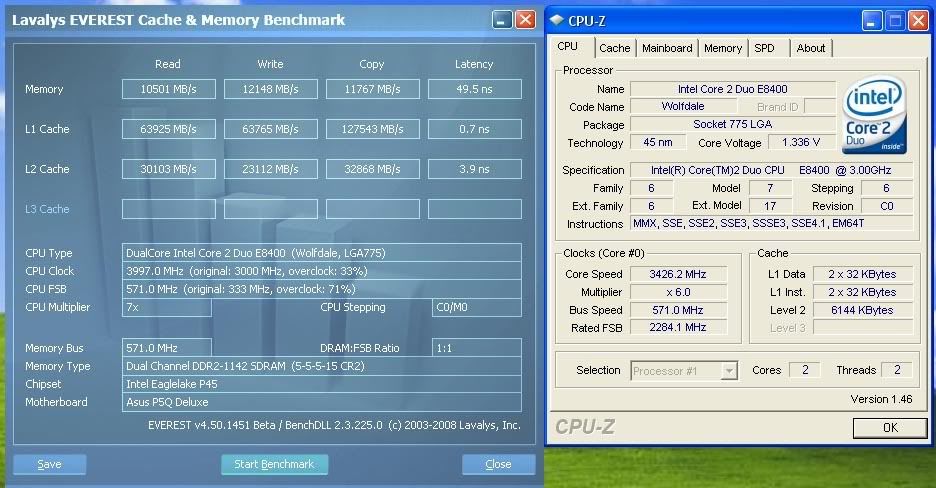This screenshot has width=936, height=488.
Task: Click the Multiplier x 6.0 value
Action: pyautogui.click(x=678, y=292)
